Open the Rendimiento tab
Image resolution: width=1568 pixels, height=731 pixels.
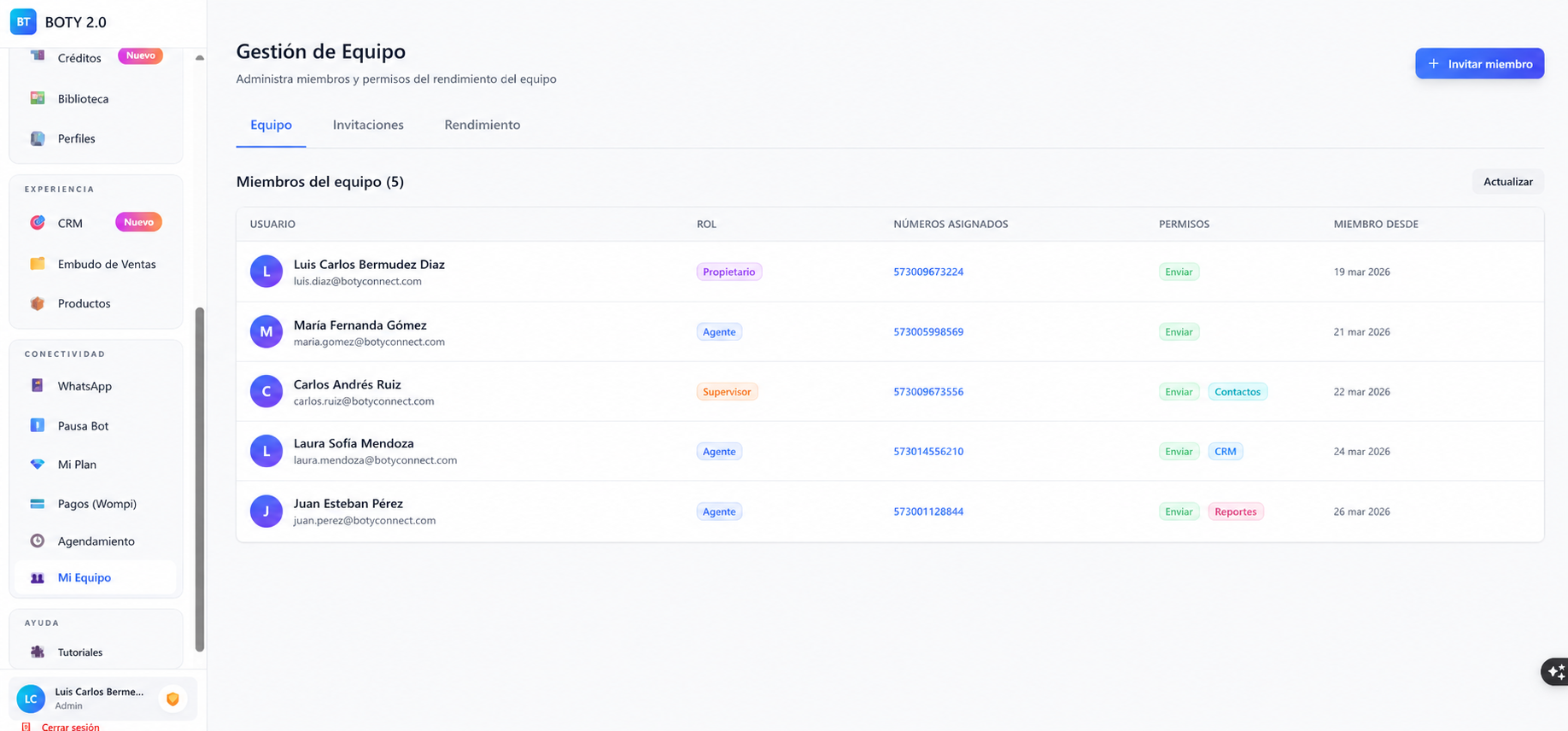[483, 125]
